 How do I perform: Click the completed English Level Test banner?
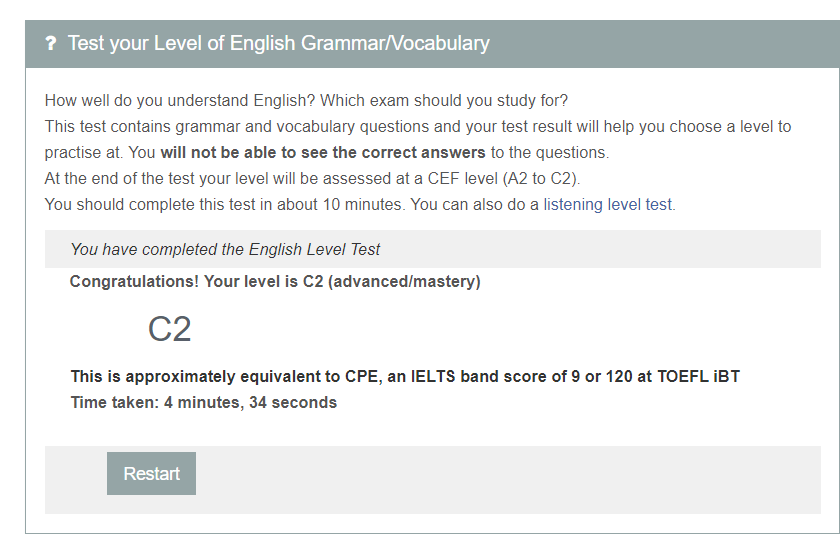tap(225, 249)
